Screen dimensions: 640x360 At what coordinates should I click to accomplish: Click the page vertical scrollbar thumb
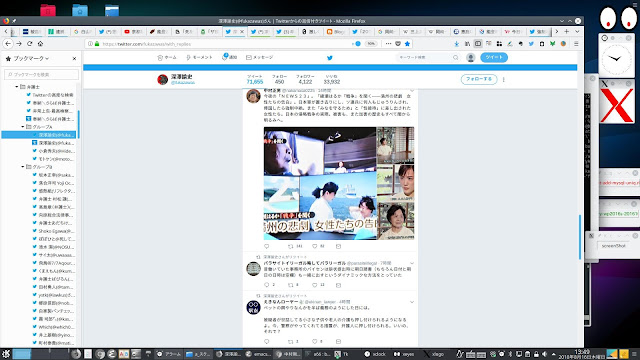click(580, 237)
